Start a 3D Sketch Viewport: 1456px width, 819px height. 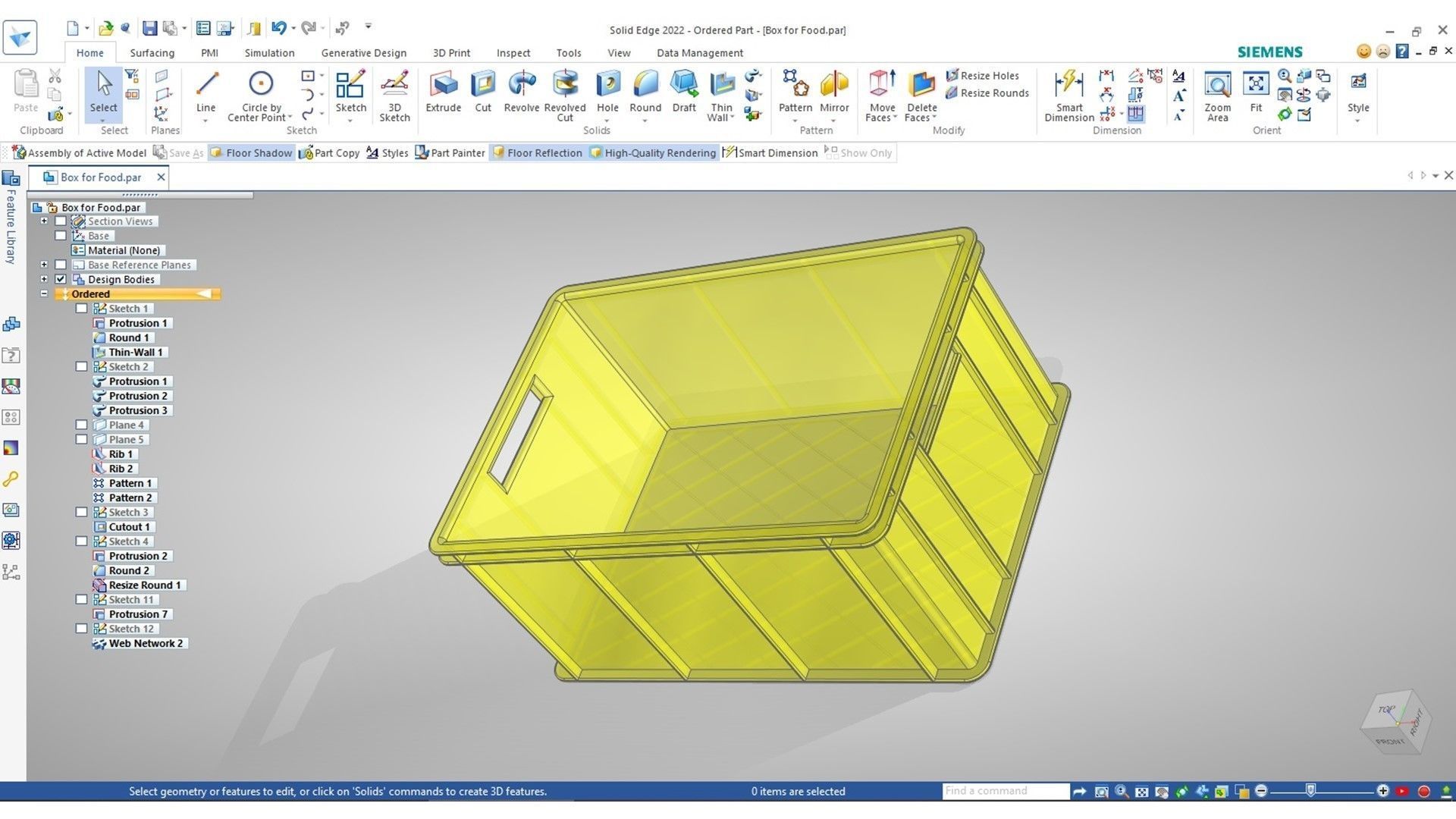pos(394,96)
